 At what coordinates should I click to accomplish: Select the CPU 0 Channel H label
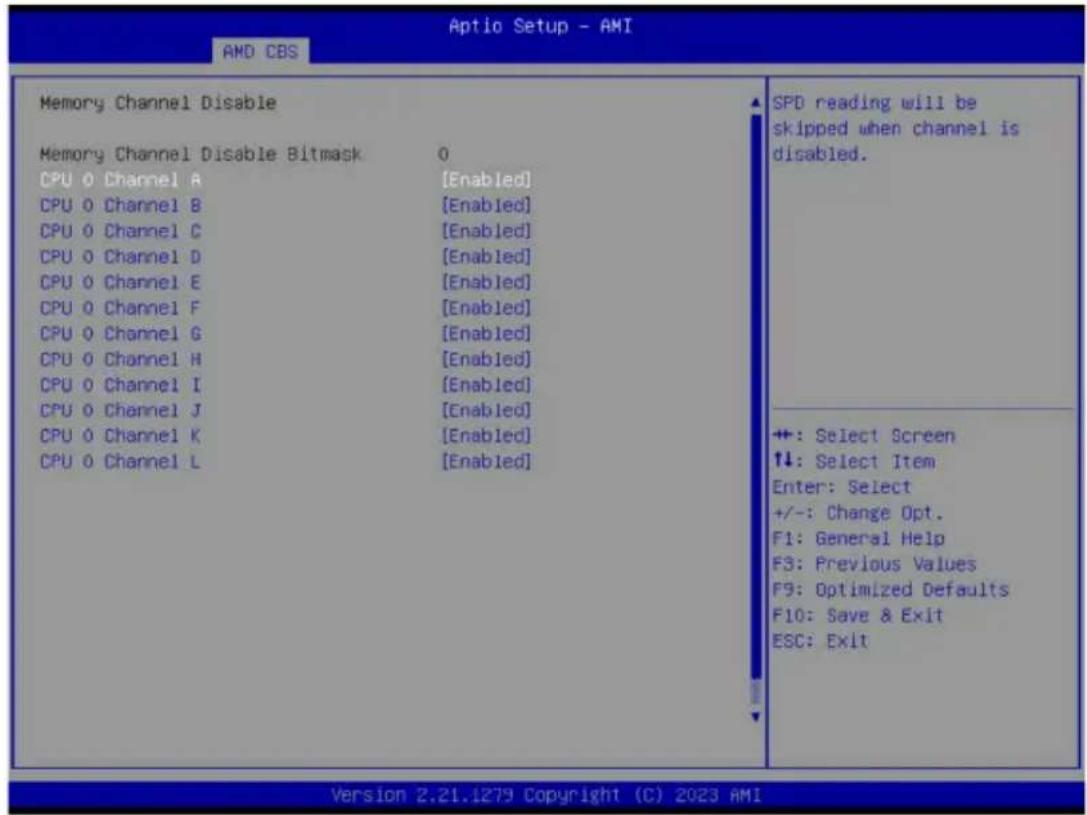coord(121,359)
